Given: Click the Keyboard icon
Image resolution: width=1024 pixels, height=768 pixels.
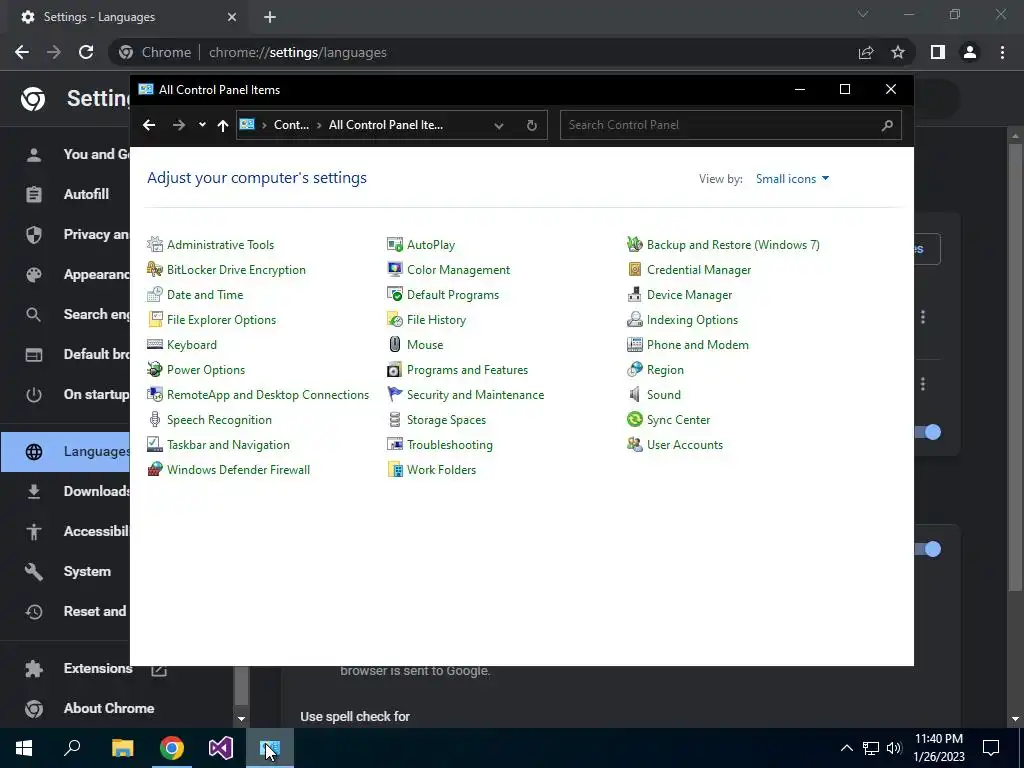Looking at the screenshot, I should (155, 344).
